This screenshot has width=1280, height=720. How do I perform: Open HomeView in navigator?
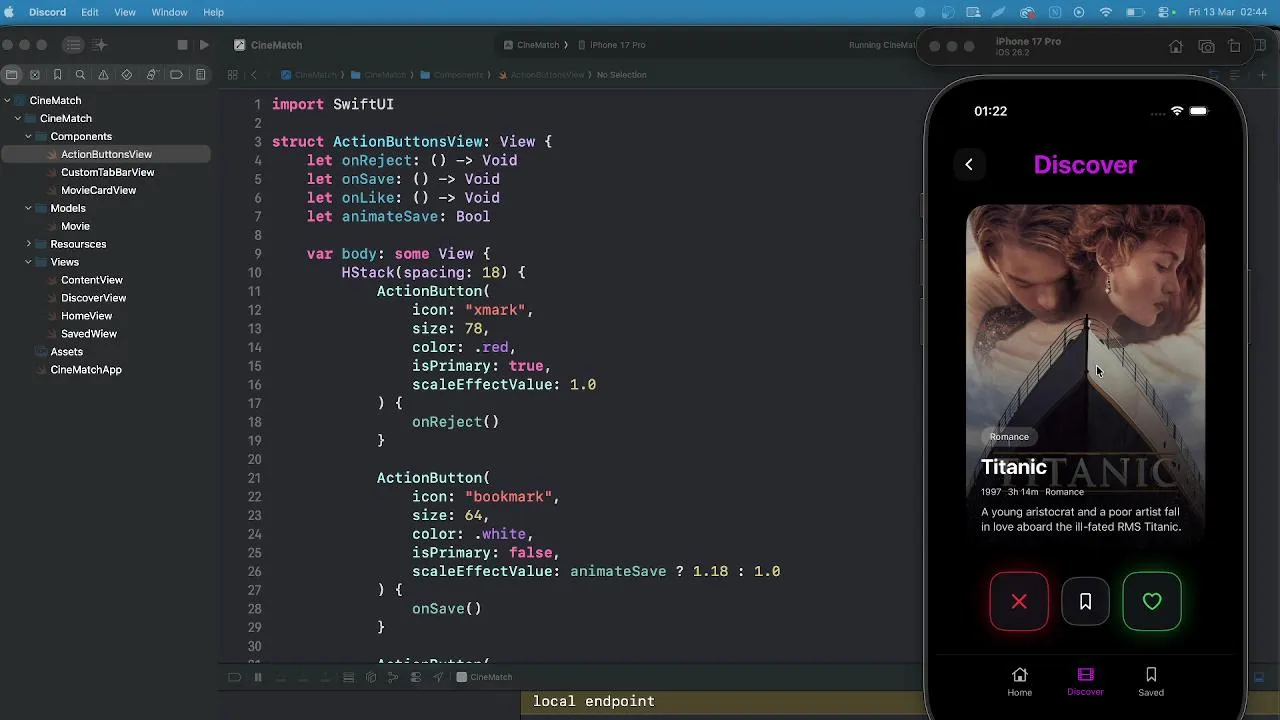click(86, 316)
